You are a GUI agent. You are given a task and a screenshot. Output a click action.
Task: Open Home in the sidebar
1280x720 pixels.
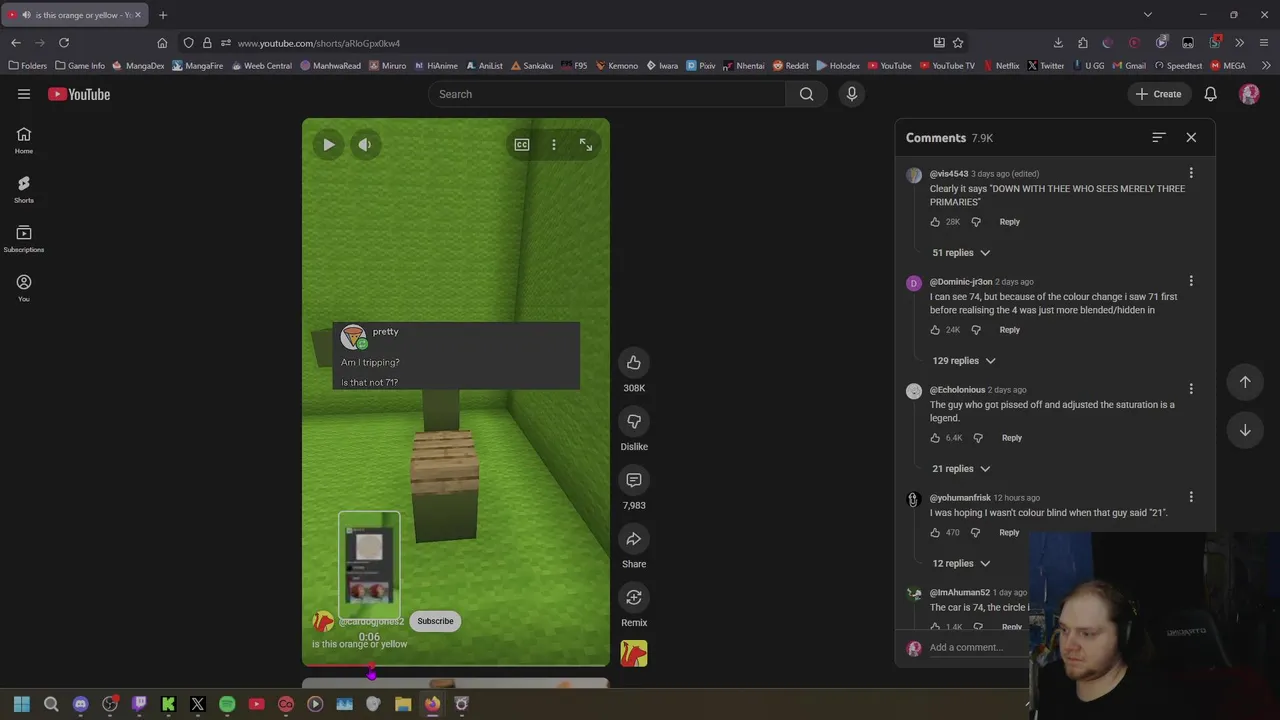point(24,140)
